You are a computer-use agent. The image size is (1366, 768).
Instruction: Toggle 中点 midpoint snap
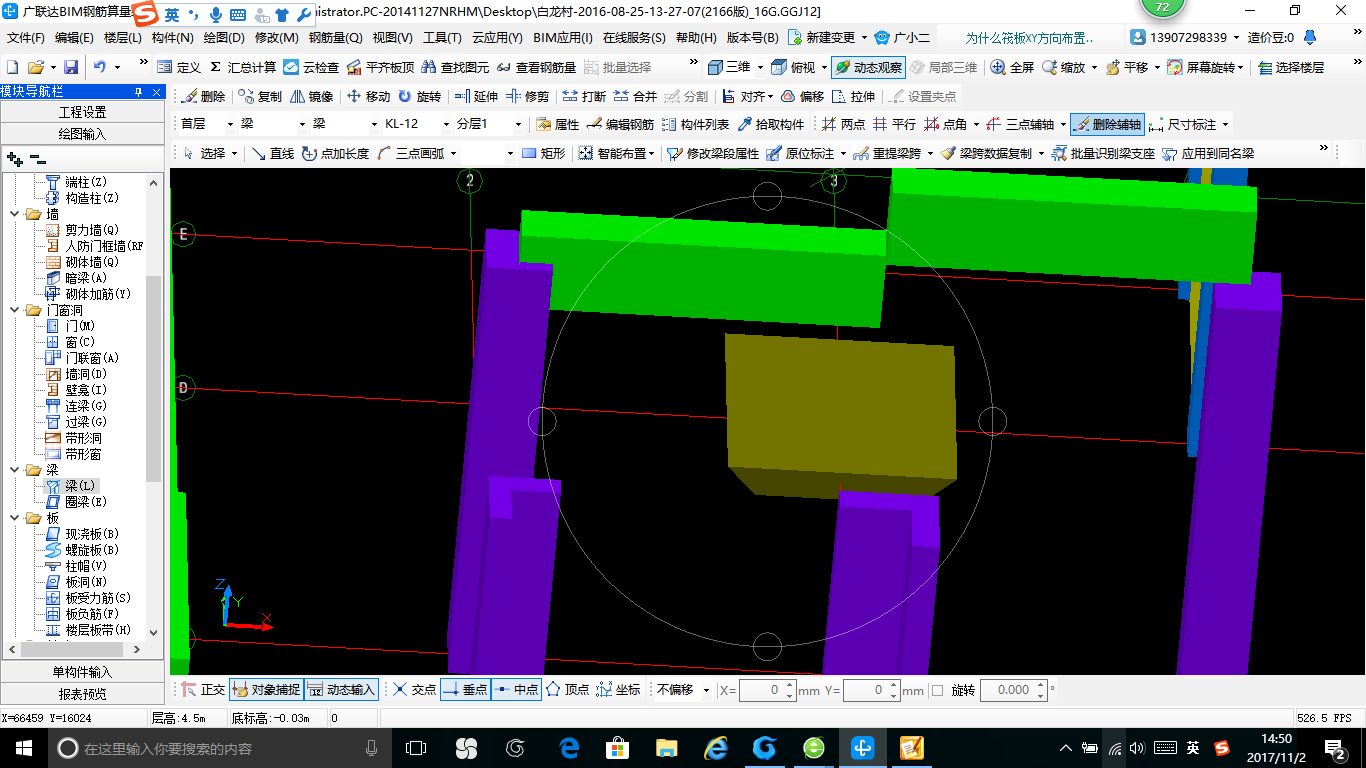click(516, 690)
